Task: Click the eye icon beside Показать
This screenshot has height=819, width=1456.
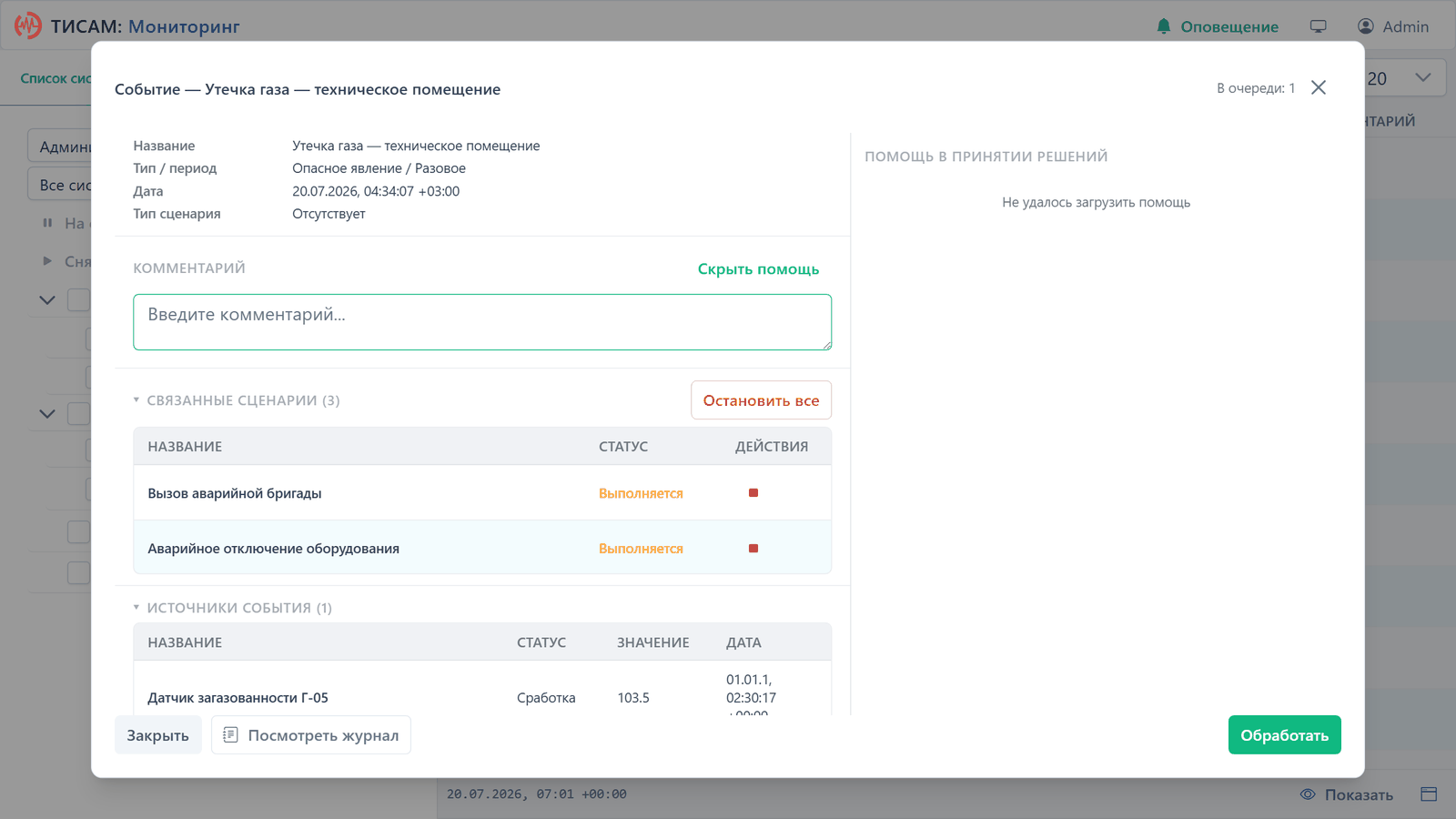Action: pyautogui.click(x=1308, y=794)
